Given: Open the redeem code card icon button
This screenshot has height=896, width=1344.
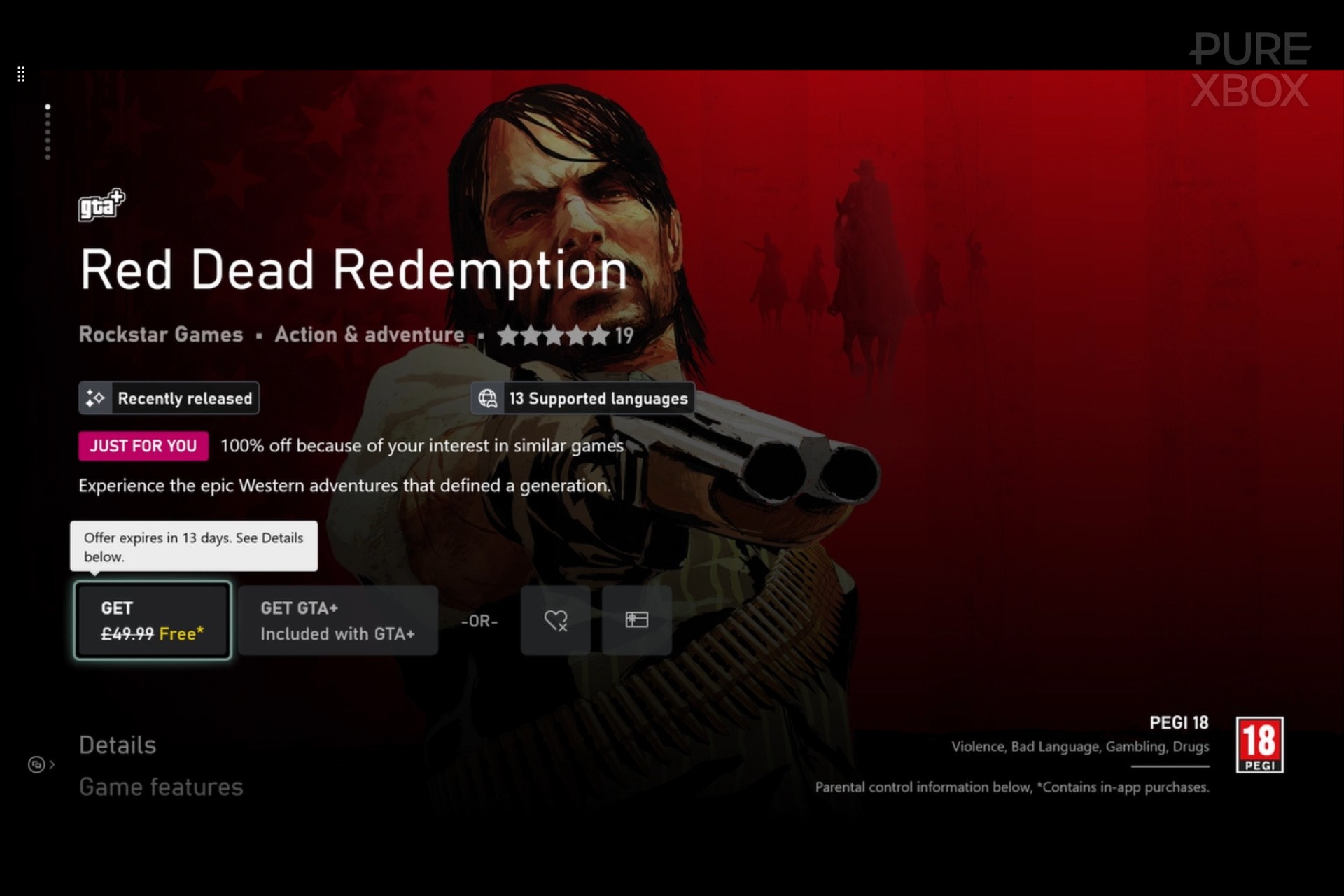Looking at the screenshot, I should [636, 620].
